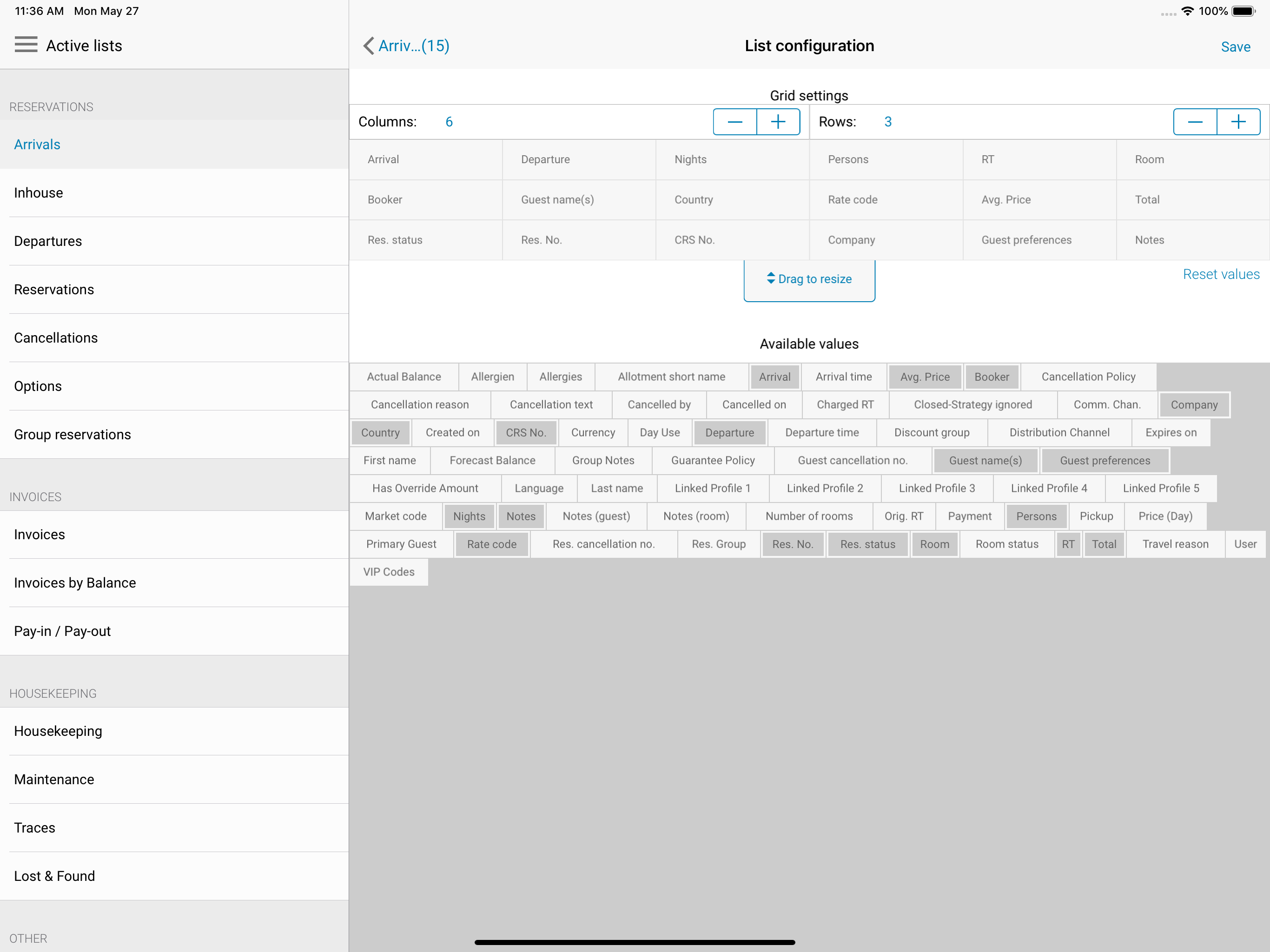This screenshot has width=1270, height=952.
Task: Tap the back chevron to Arrivals
Action: coord(369,46)
